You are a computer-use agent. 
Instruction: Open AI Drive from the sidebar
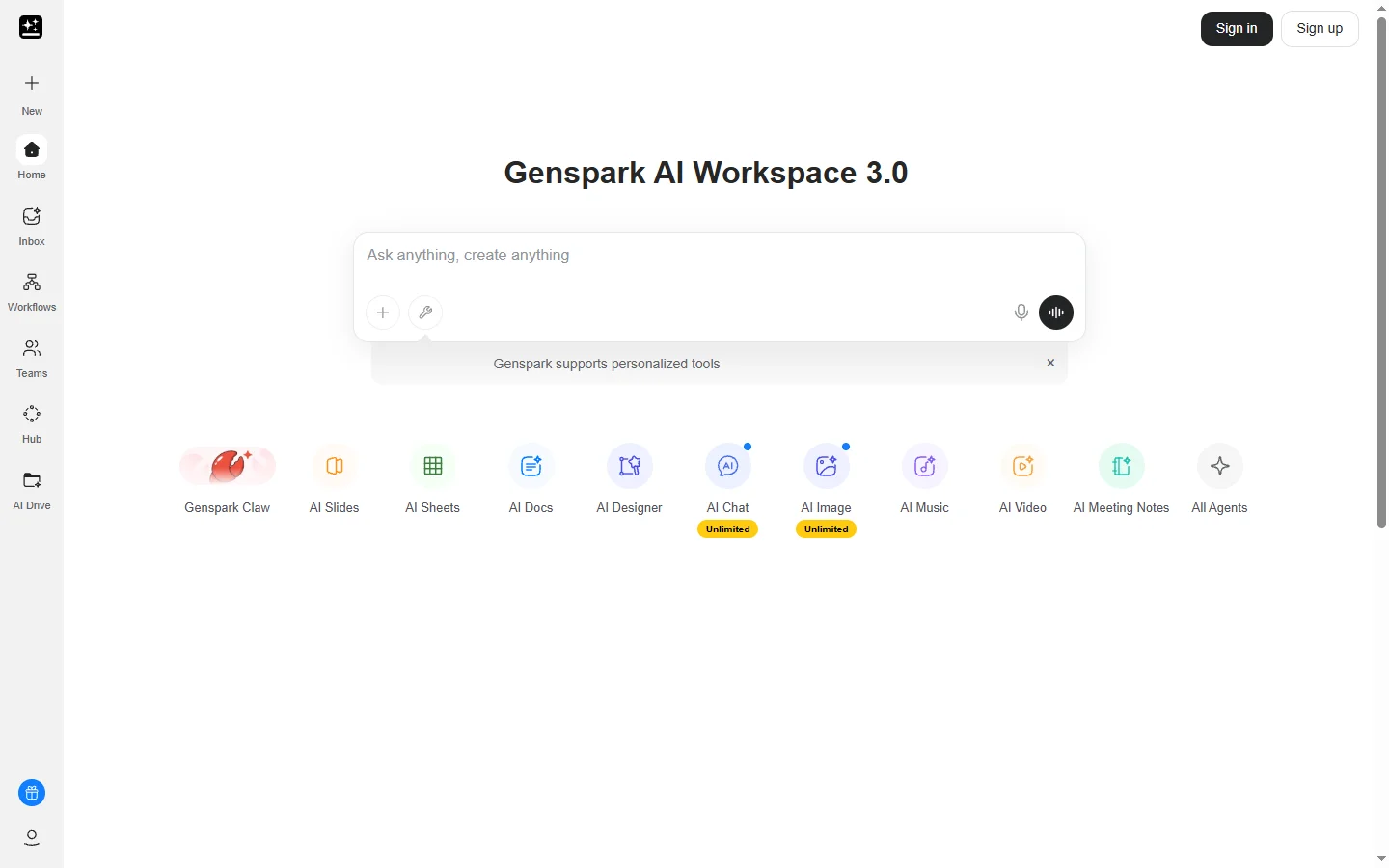pyautogui.click(x=31, y=489)
